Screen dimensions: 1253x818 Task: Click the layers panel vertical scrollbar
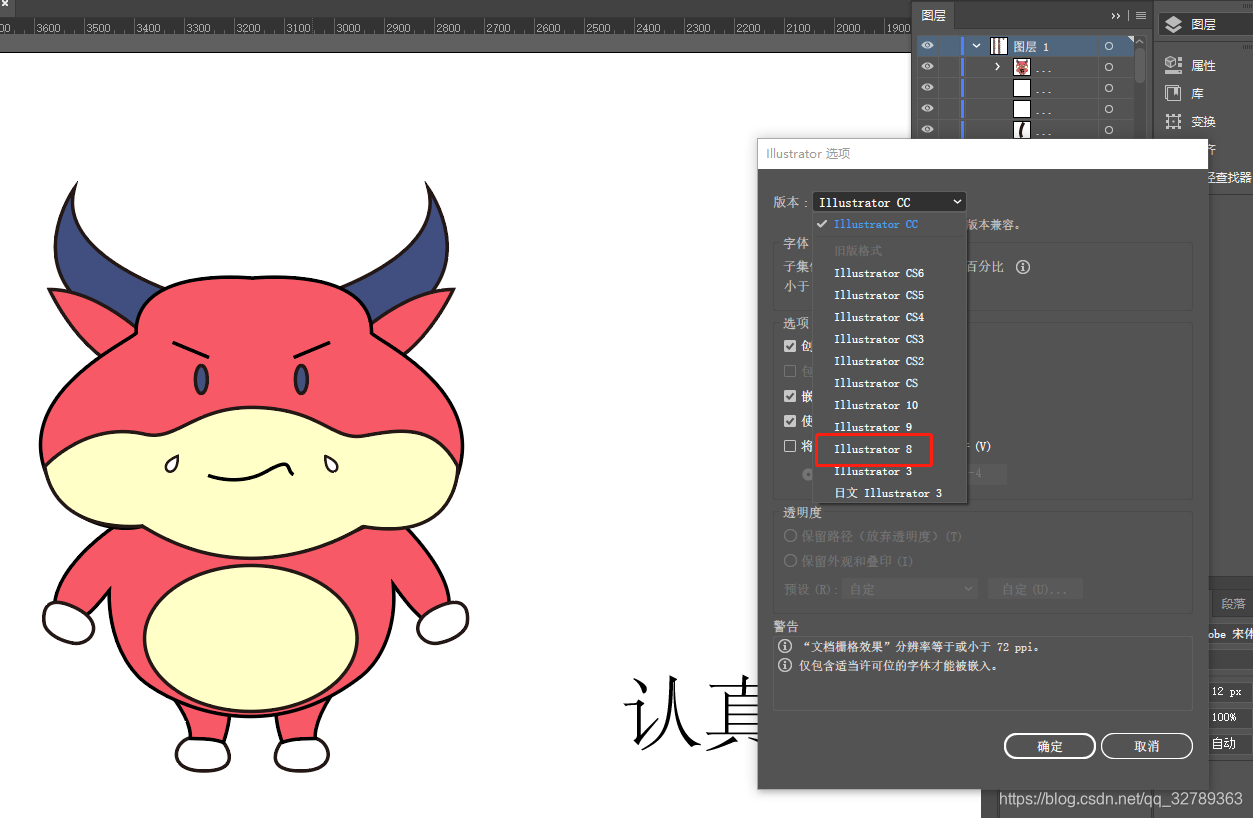pyautogui.click(x=1140, y=65)
